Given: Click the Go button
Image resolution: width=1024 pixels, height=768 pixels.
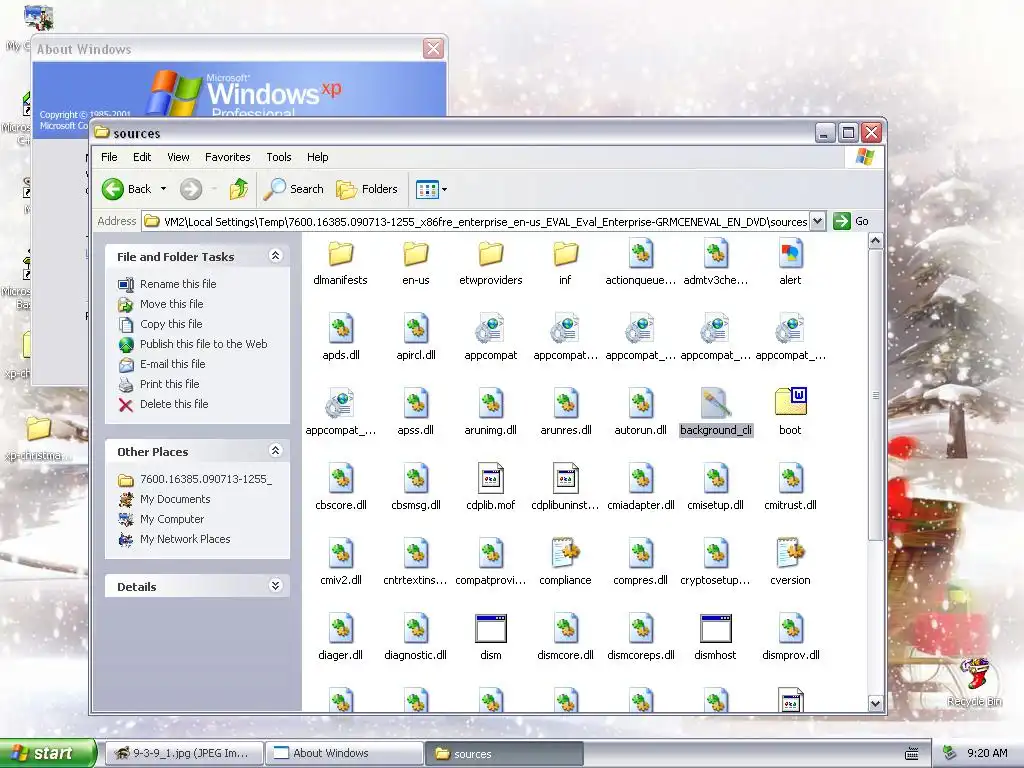Looking at the screenshot, I should 852,221.
